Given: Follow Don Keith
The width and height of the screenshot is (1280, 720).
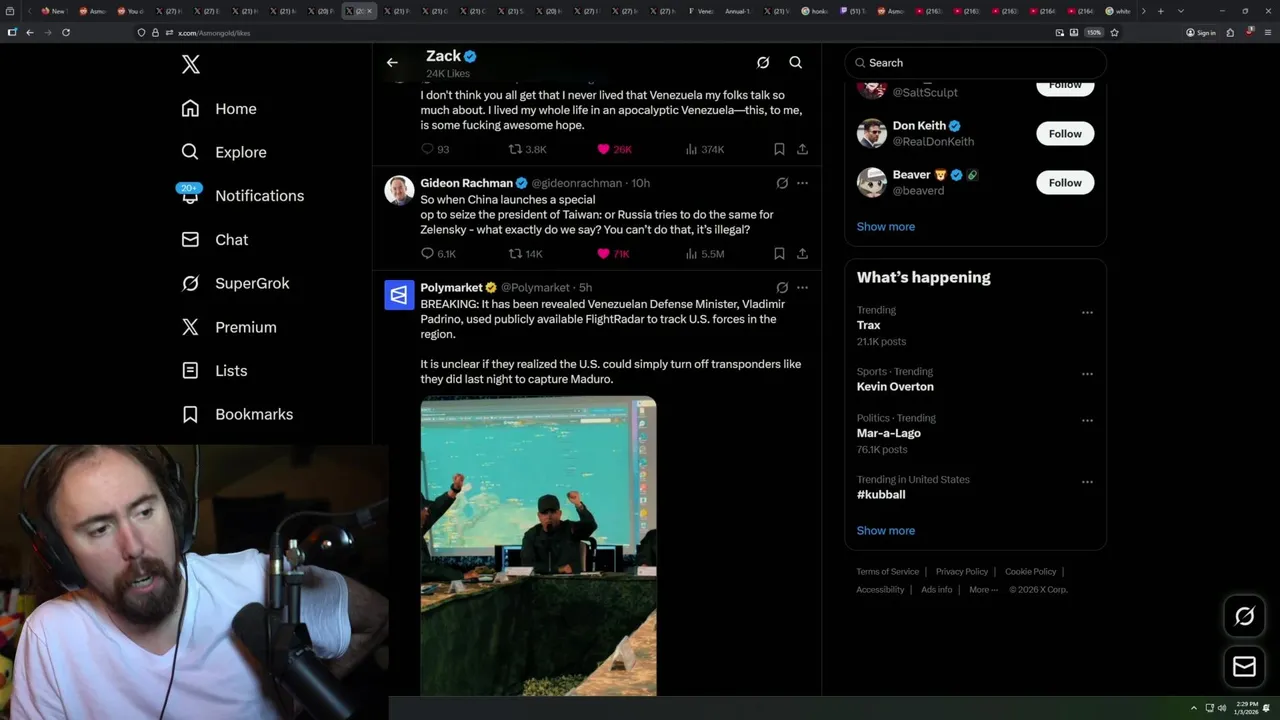Looking at the screenshot, I should (x=1065, y=134).
